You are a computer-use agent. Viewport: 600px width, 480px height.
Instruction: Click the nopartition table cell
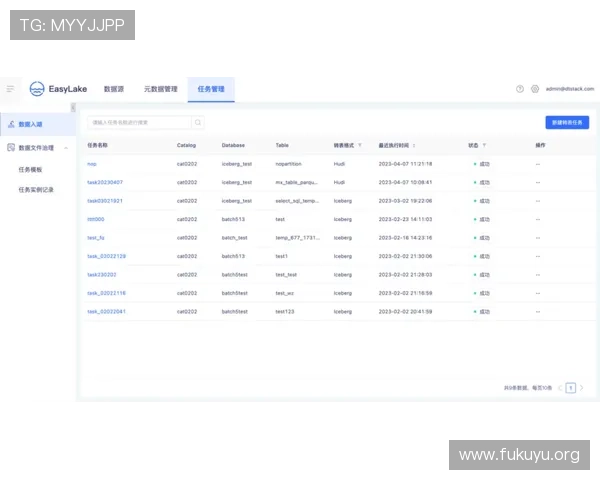(x=289, y=164)
